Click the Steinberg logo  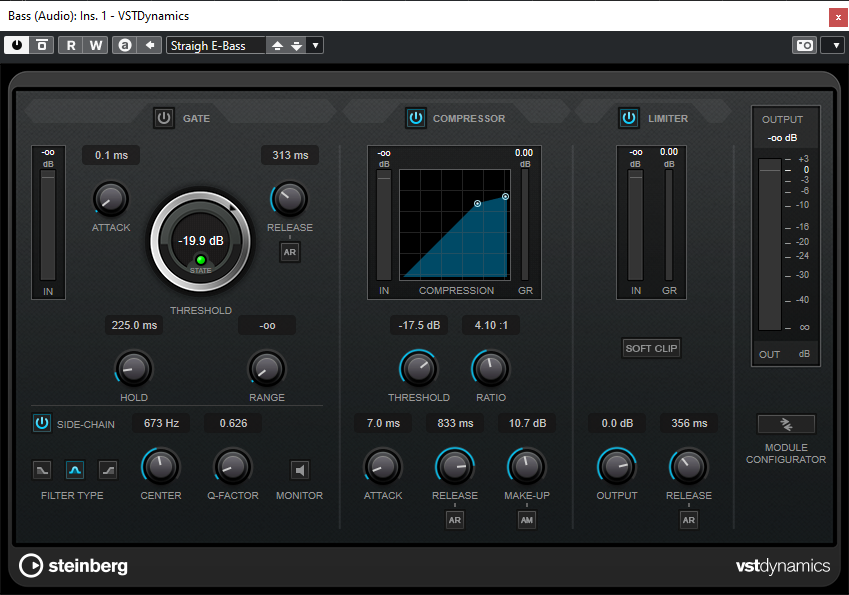click(x=74, y=566)
